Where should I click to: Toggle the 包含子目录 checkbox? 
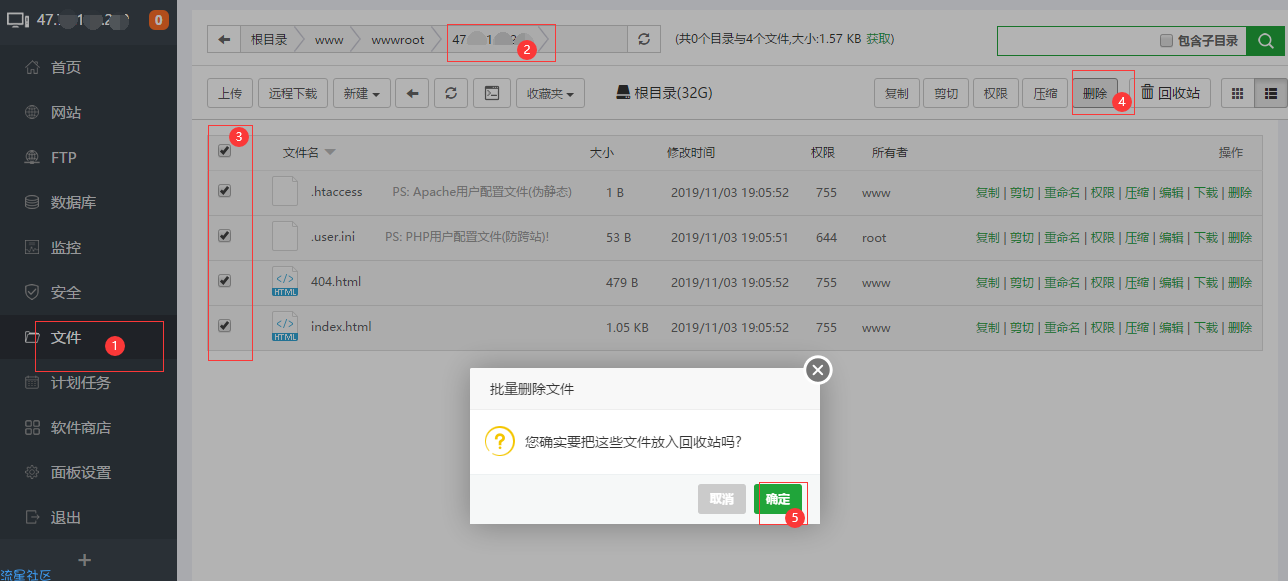1166,41
